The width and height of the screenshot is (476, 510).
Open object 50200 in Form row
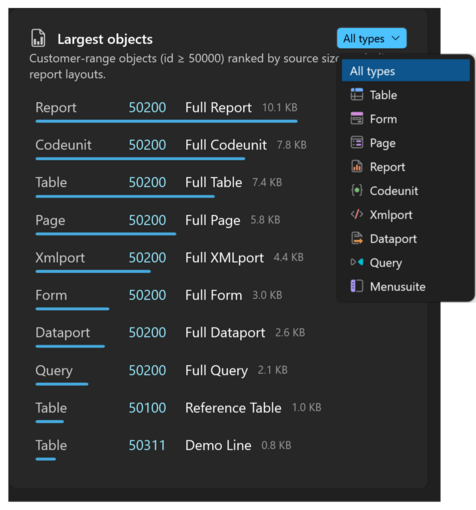click(147, 295)
